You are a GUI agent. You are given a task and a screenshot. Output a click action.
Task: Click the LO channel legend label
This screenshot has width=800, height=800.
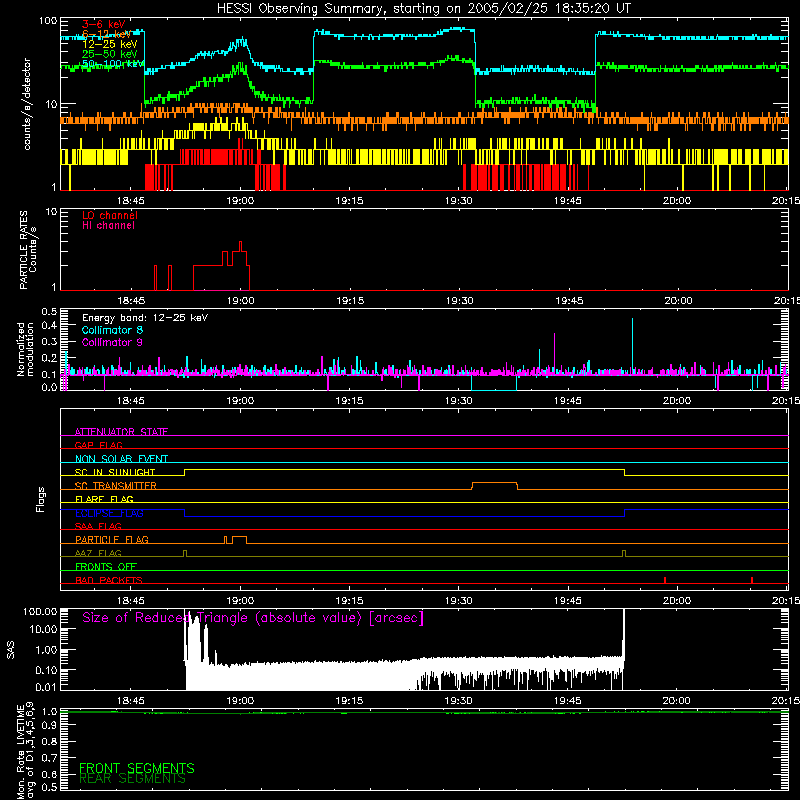pyautogui.click(x=110, y=215)
